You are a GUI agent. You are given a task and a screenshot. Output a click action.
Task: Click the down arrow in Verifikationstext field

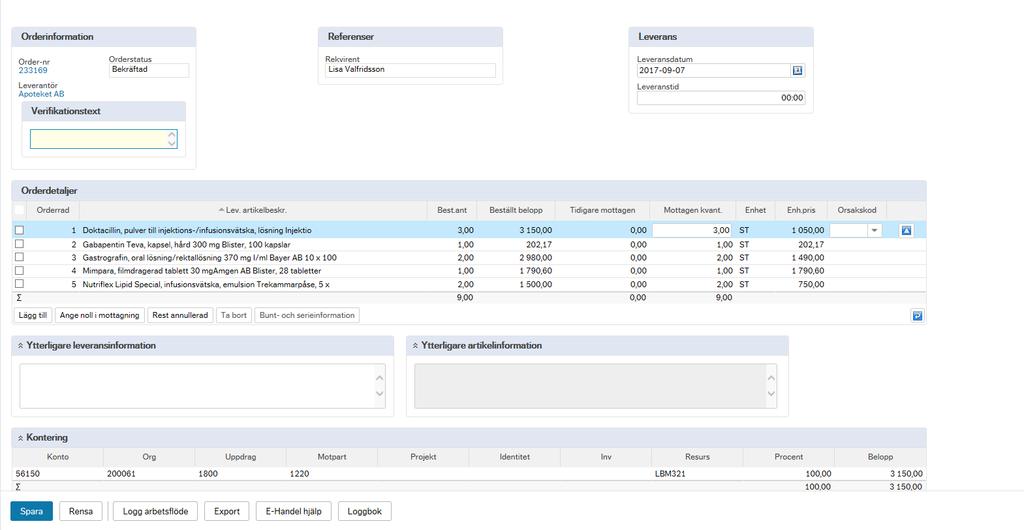click(172, 144)
